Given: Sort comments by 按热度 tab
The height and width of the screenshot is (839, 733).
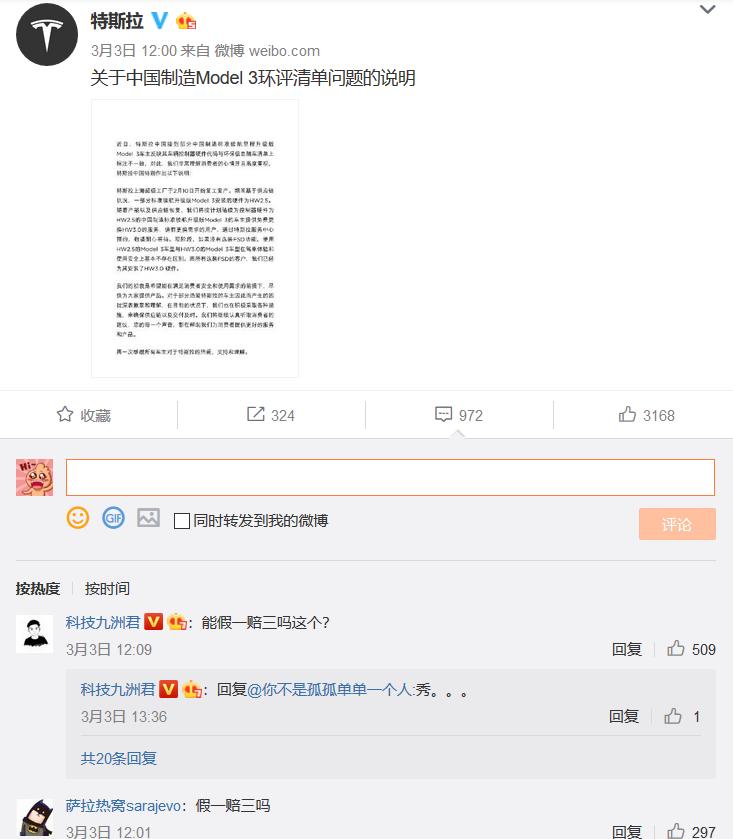Looking at the screenshot, I should coord(38,589).
